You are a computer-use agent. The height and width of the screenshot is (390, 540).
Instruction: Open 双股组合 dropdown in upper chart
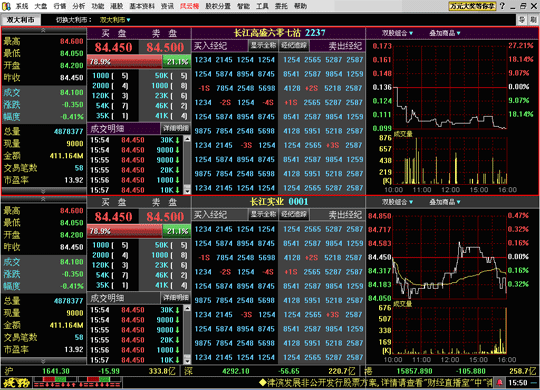click(397, 33)
